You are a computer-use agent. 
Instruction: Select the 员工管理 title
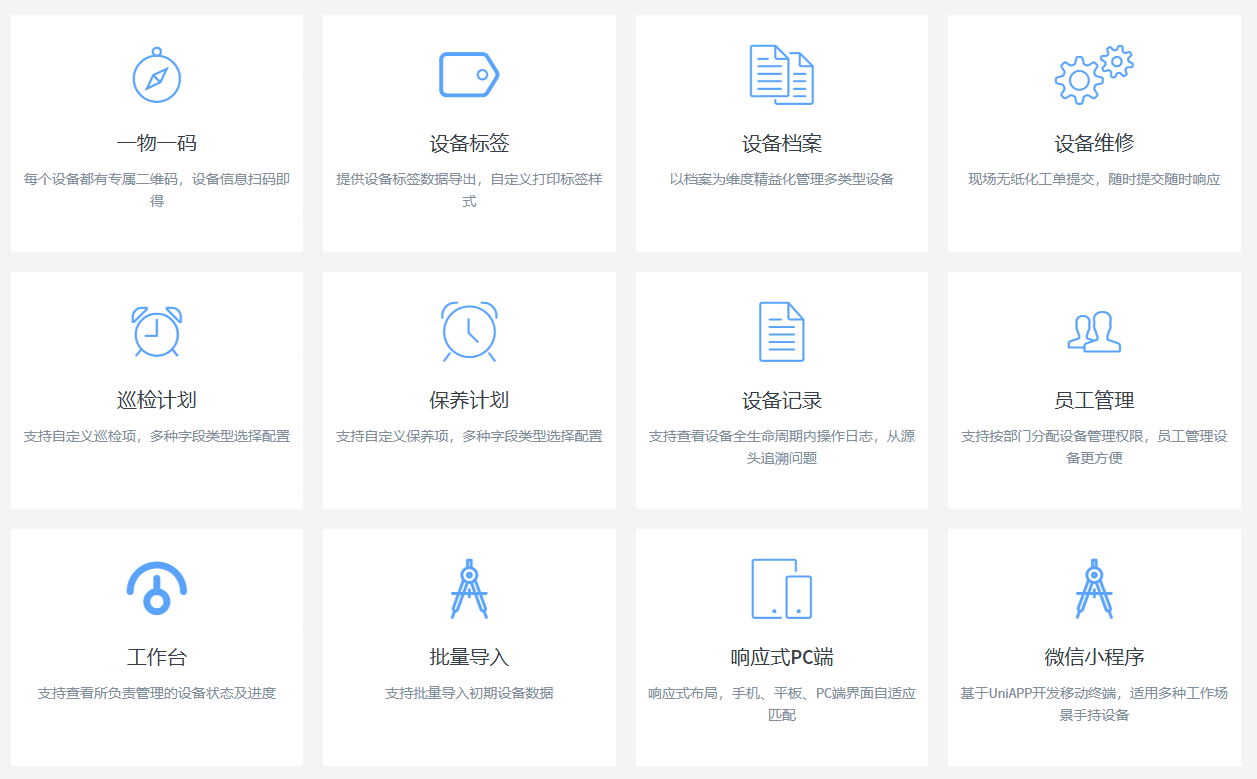(1094, 398)
